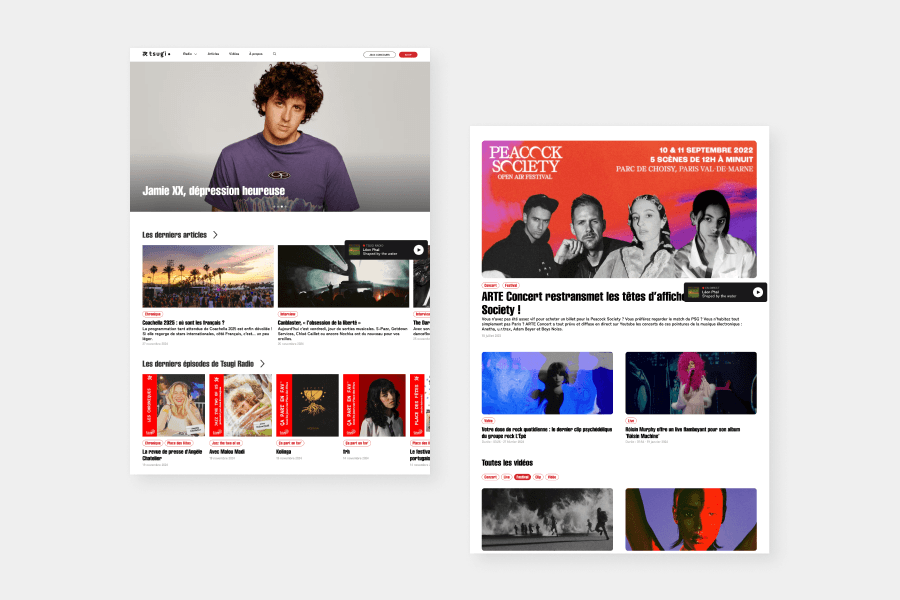Viewport: 900px width, 600px height.
Task: Open Róisín Murphy live article title
Action: pyautogui.click(x=682, y=432)
